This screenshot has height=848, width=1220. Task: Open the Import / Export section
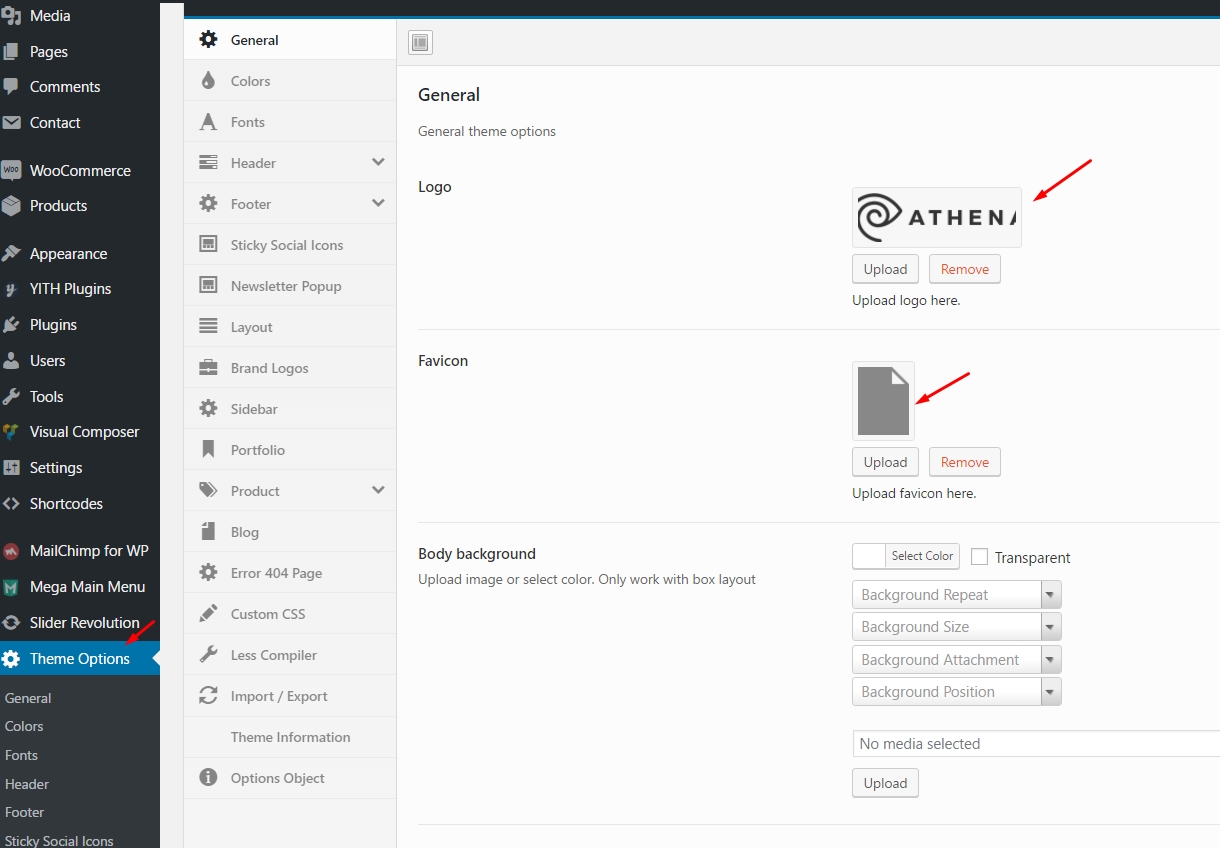coord(279,695)
